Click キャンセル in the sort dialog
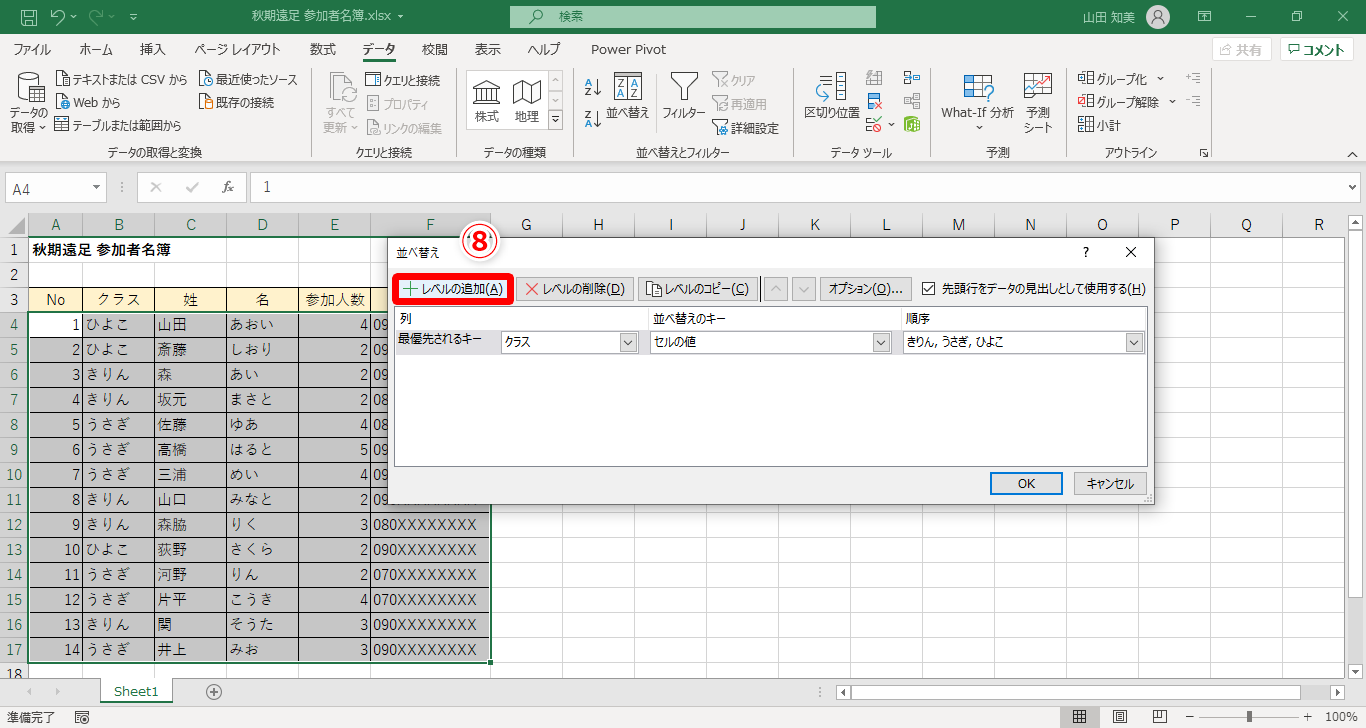This screenshot has width=1366, height=728. tap(1110, 483)
